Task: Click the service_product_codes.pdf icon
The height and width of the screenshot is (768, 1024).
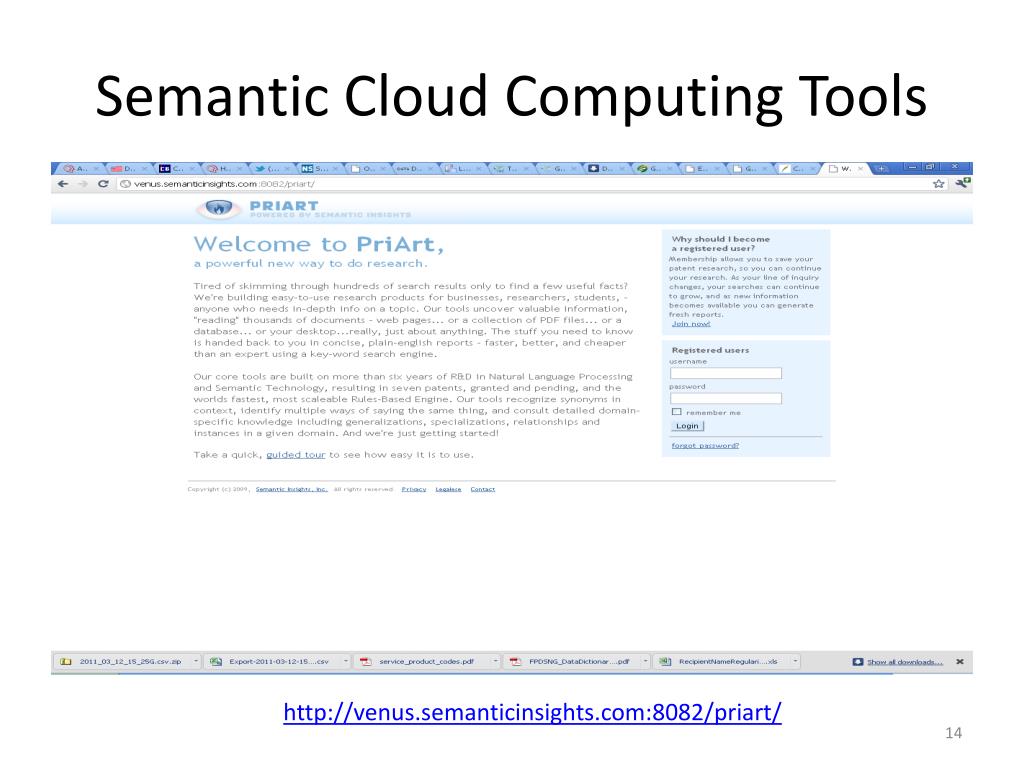Action: (366, 662)
